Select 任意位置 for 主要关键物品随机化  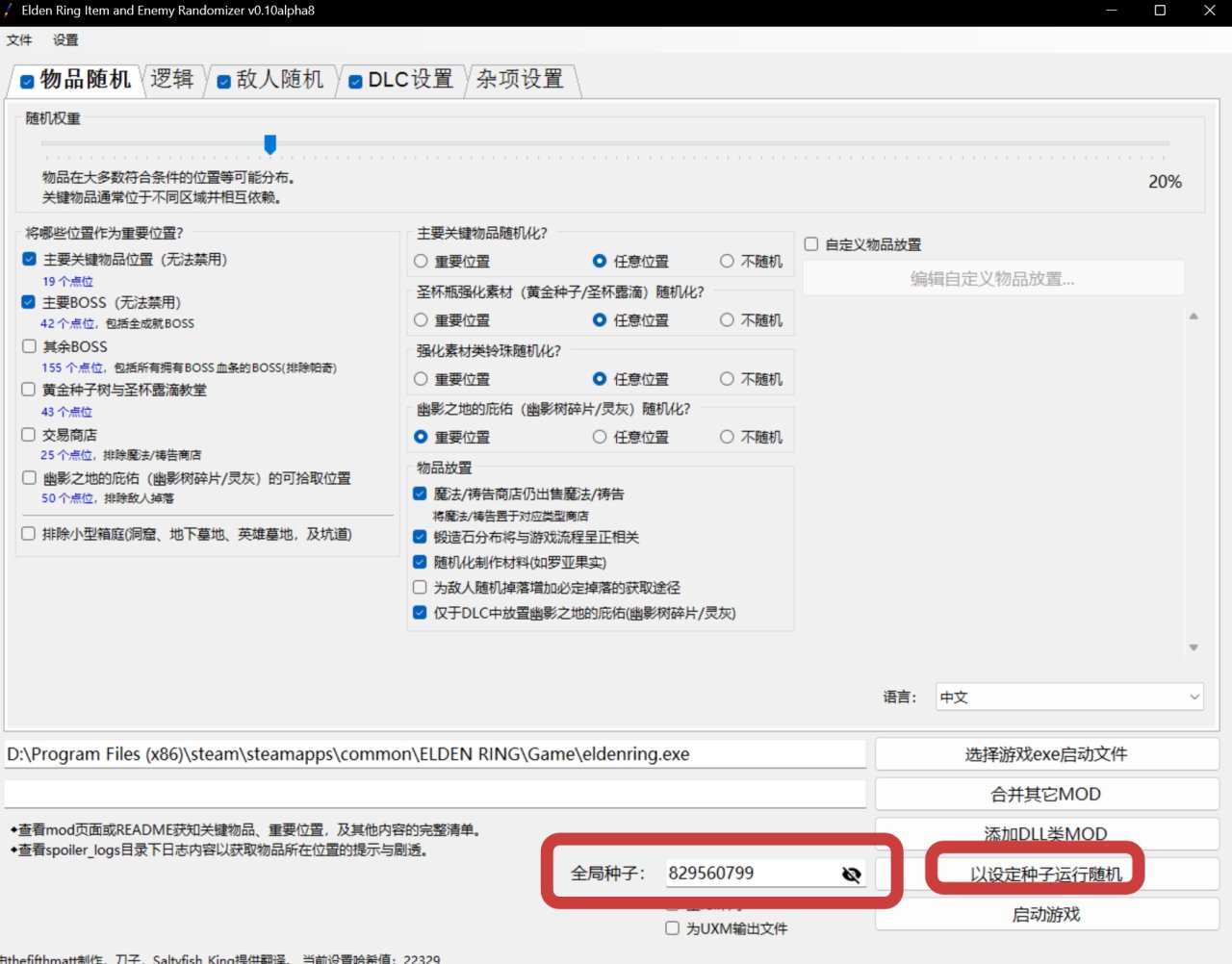[x=600, y=261]
